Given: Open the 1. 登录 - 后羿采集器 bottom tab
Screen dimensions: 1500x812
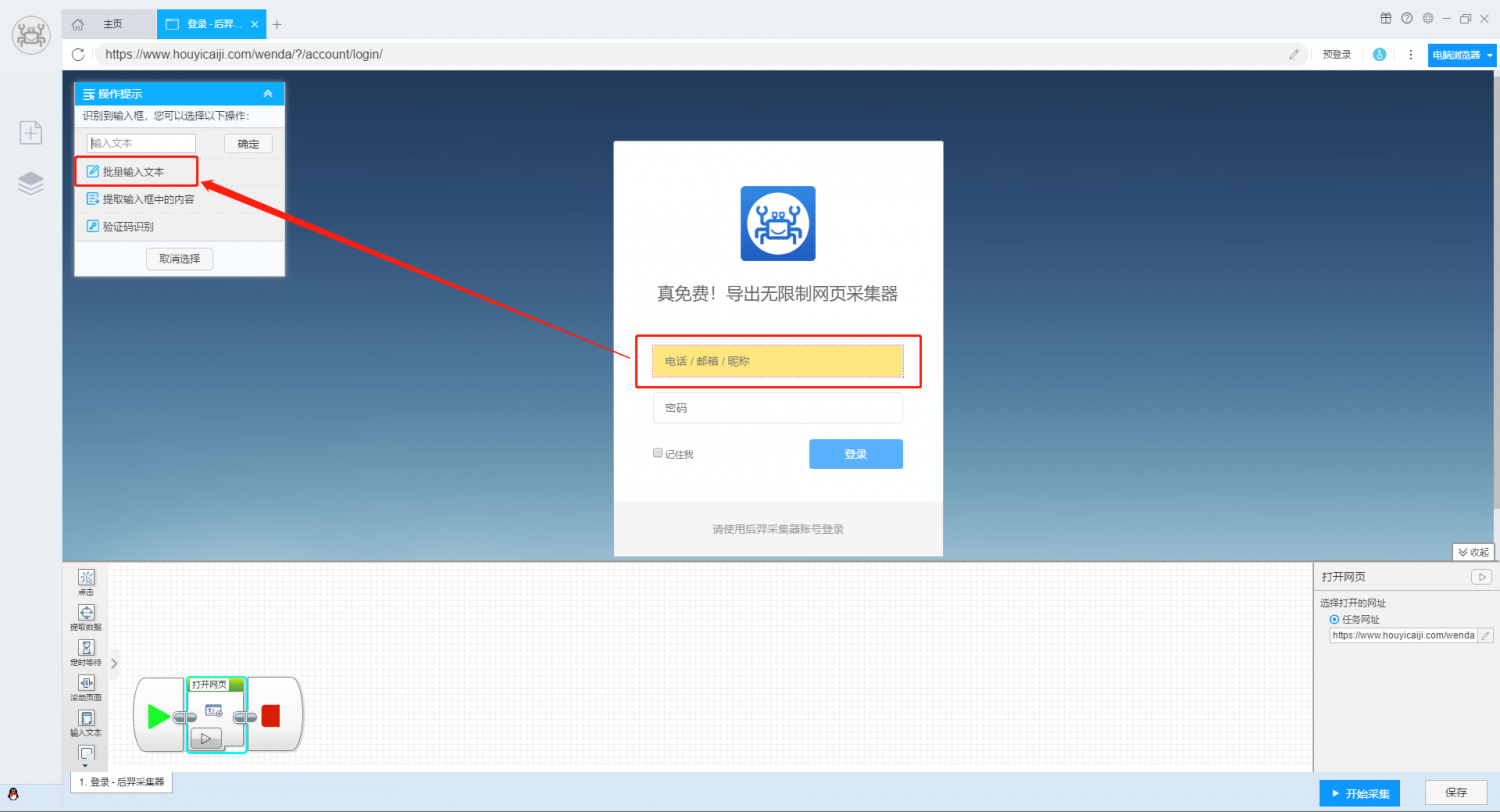Looking at the screenshot, I should click(122, 782).
